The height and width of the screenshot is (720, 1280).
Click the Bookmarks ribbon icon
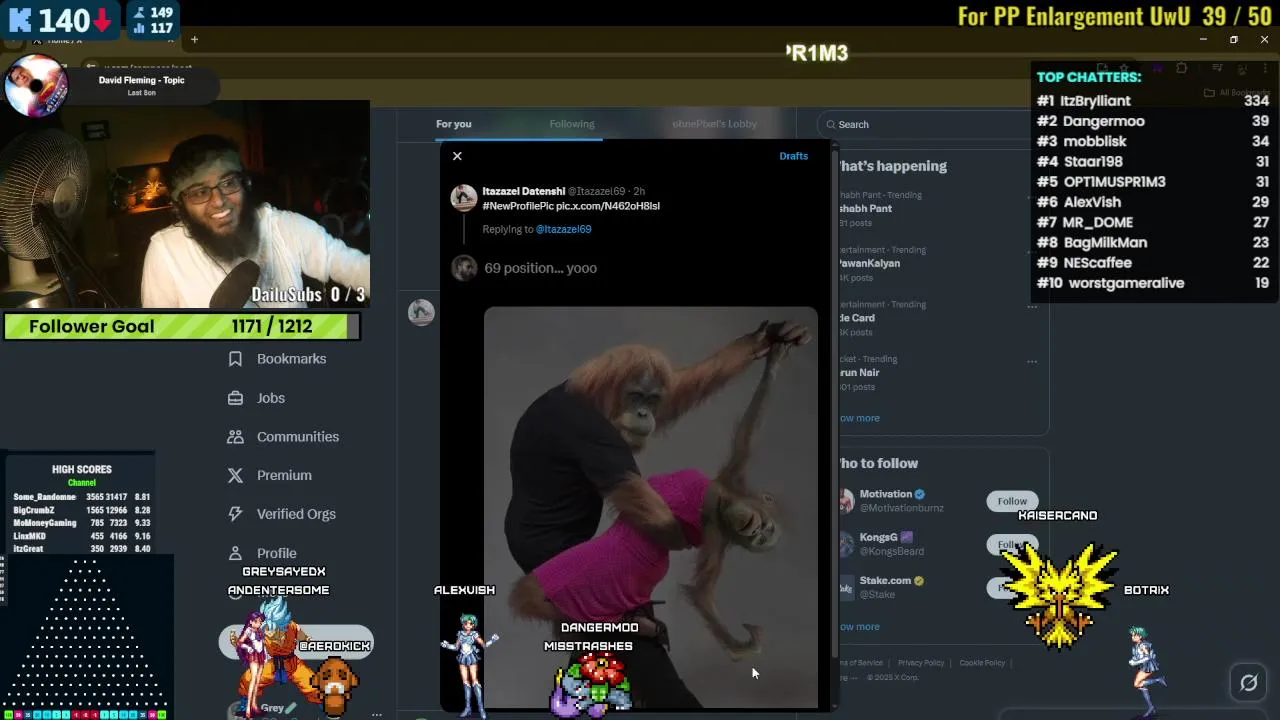[235, 359]
